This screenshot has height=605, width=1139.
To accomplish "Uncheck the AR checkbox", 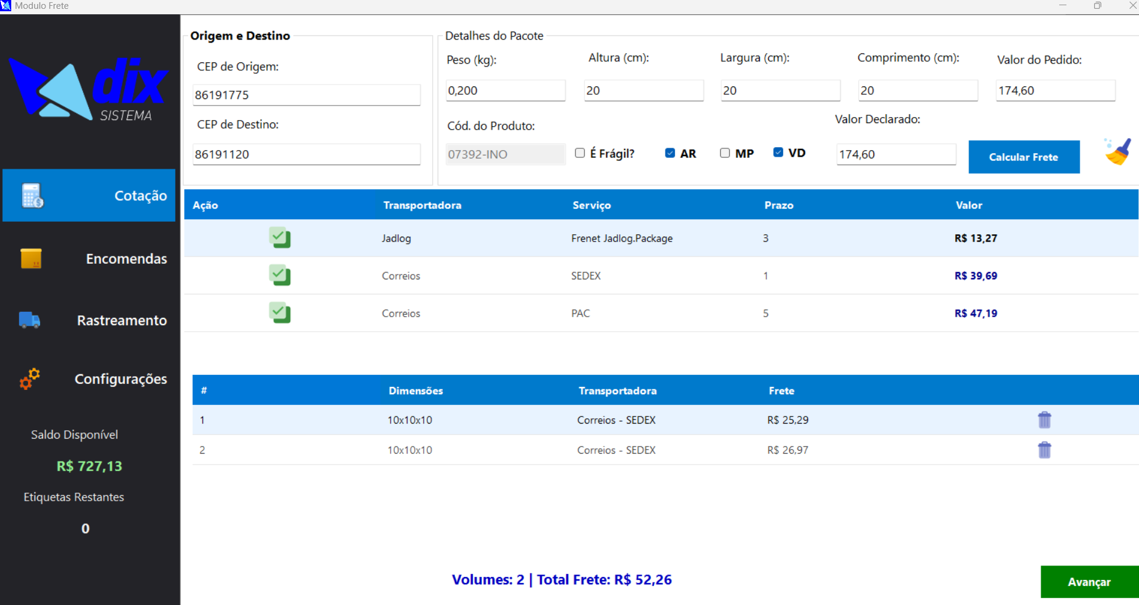I will coord(670,153).
